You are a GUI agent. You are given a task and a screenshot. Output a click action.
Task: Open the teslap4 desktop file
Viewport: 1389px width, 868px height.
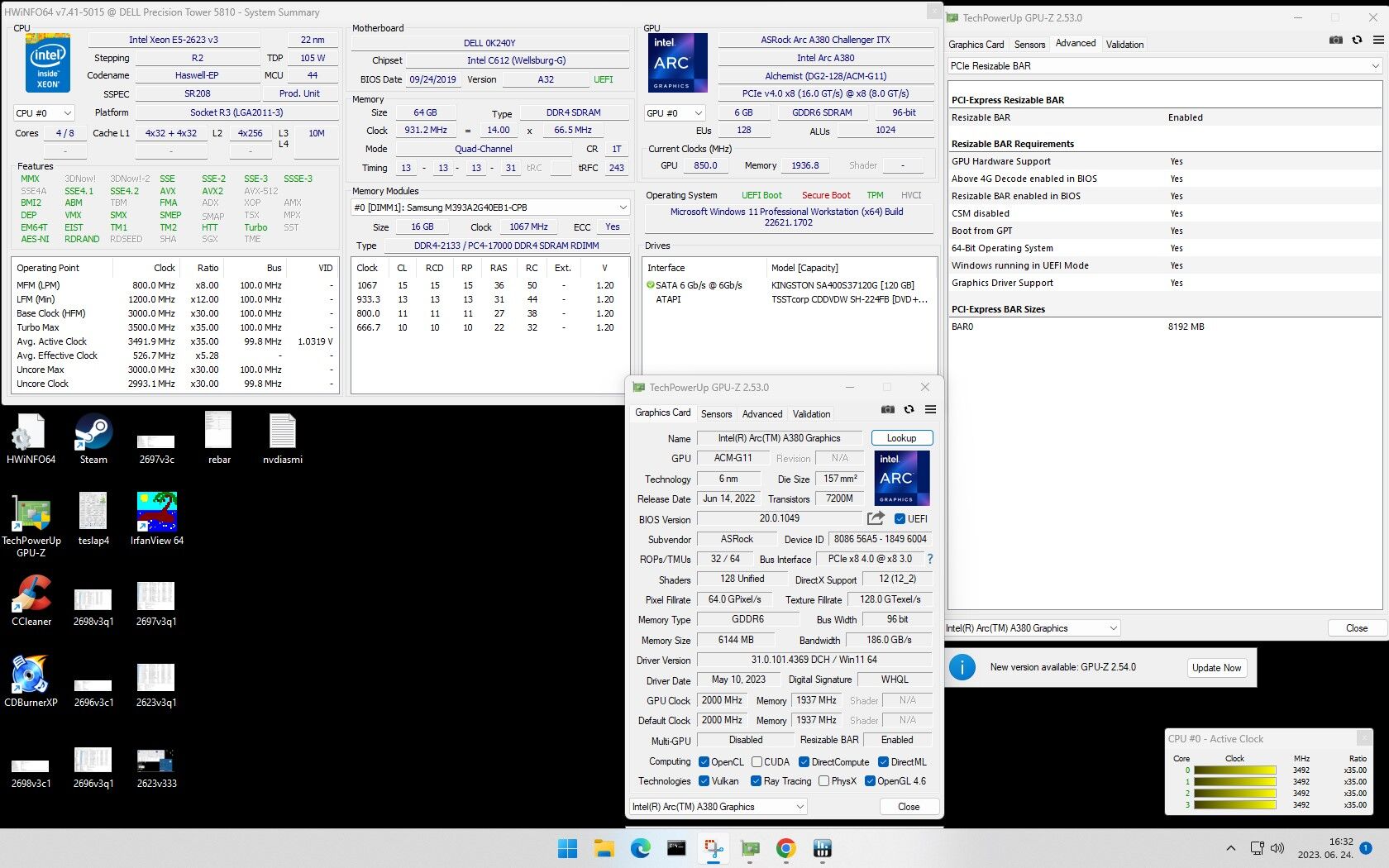click(93, 519)
